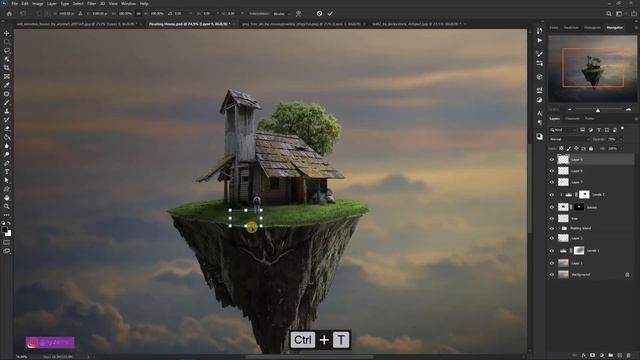
Task: Select the Frame tool
Action: [x=7, y=76]
